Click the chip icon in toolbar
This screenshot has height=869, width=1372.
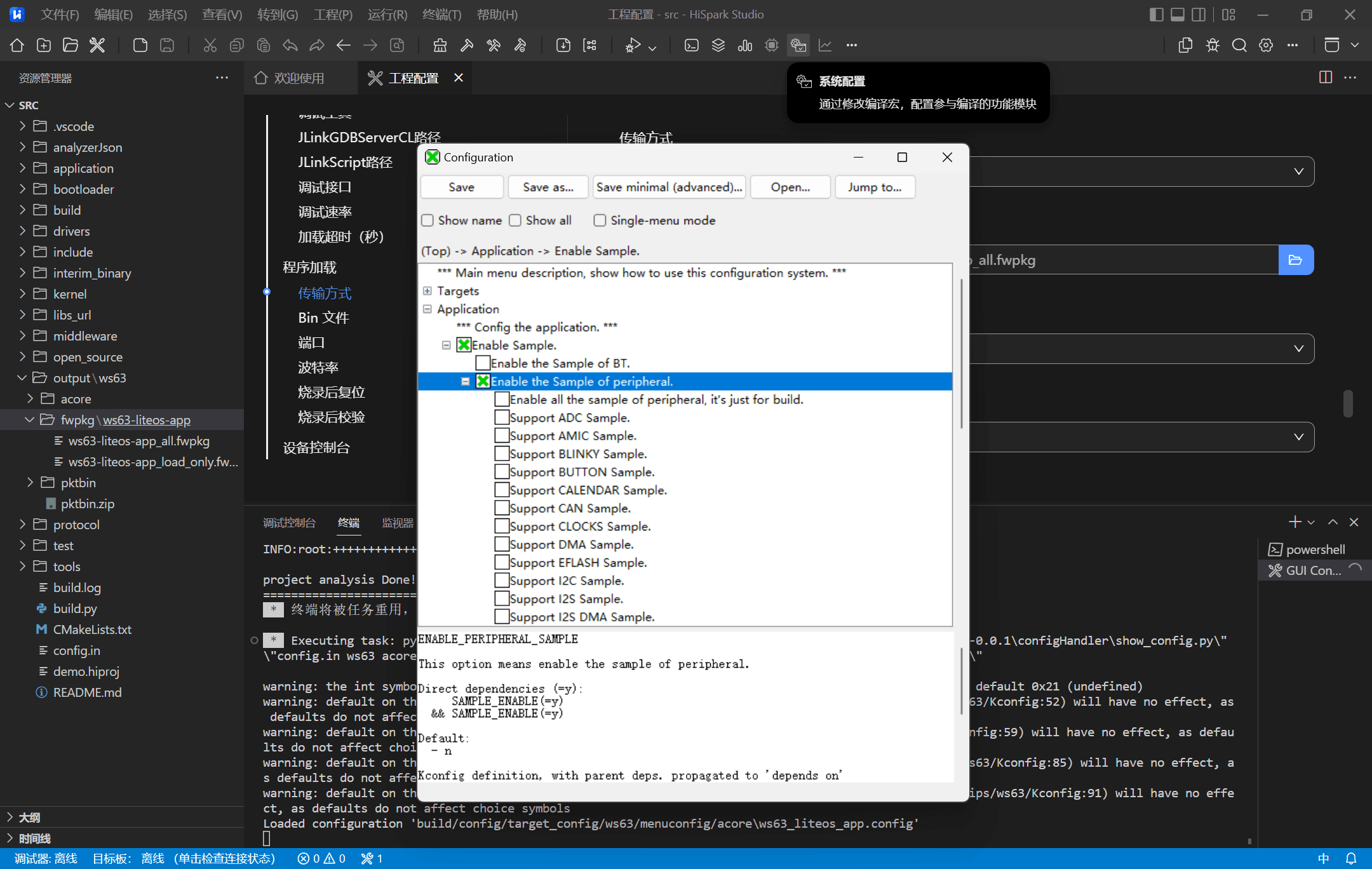click(x=772, y=45)
